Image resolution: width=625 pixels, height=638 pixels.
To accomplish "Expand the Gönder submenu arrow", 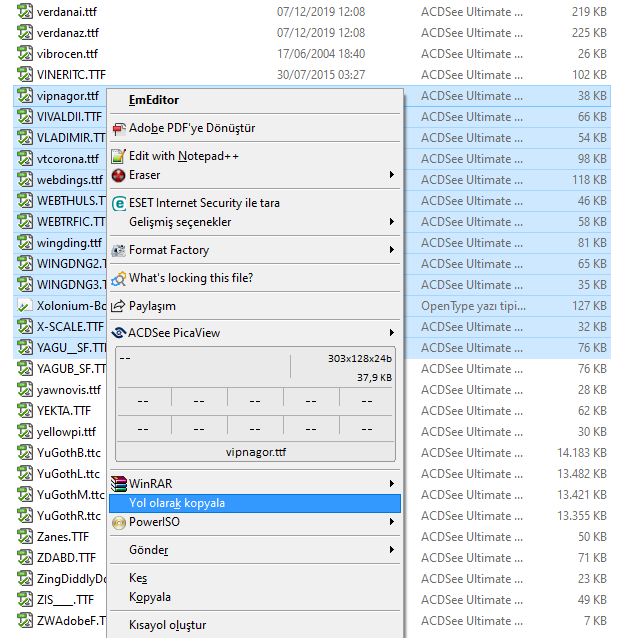I will (391, 550).
